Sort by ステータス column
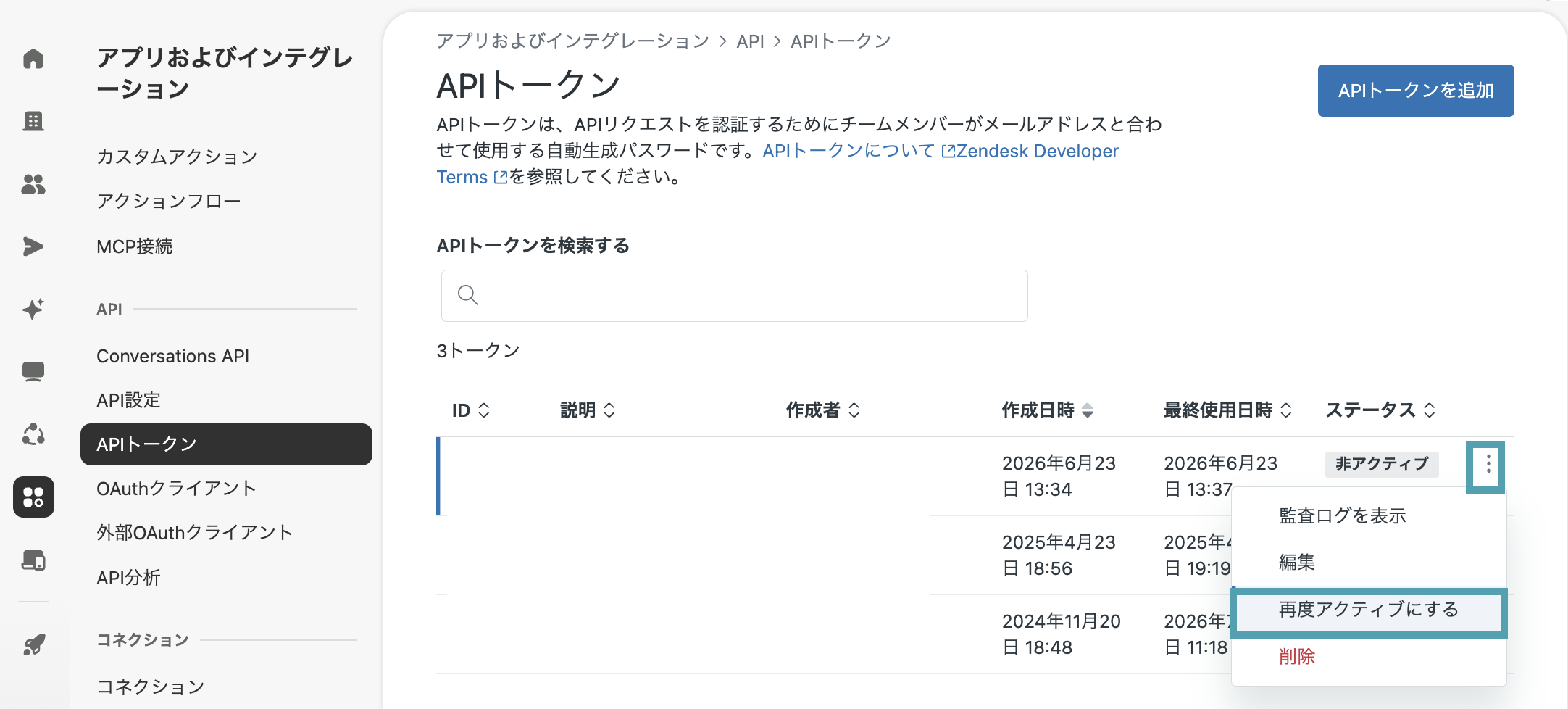This screenshot has width=1568, height=709. tap(1380, 410)
